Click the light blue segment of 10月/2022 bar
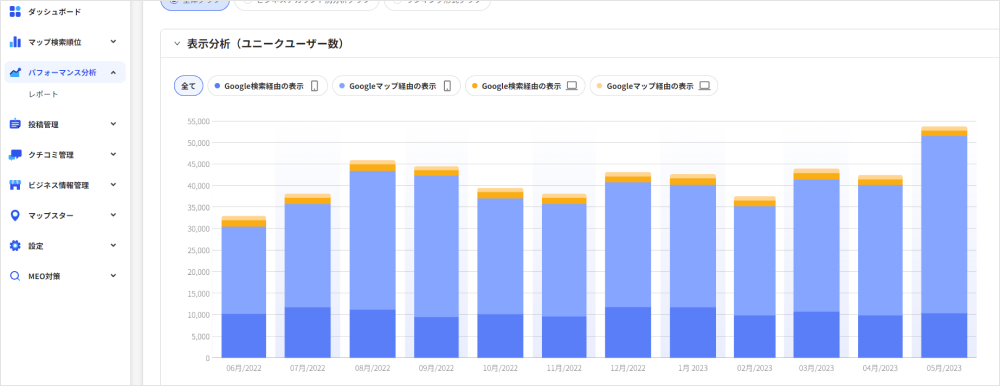Image resolution: width=1000 pixels, height=386 pixels. [x=500, y=256]
